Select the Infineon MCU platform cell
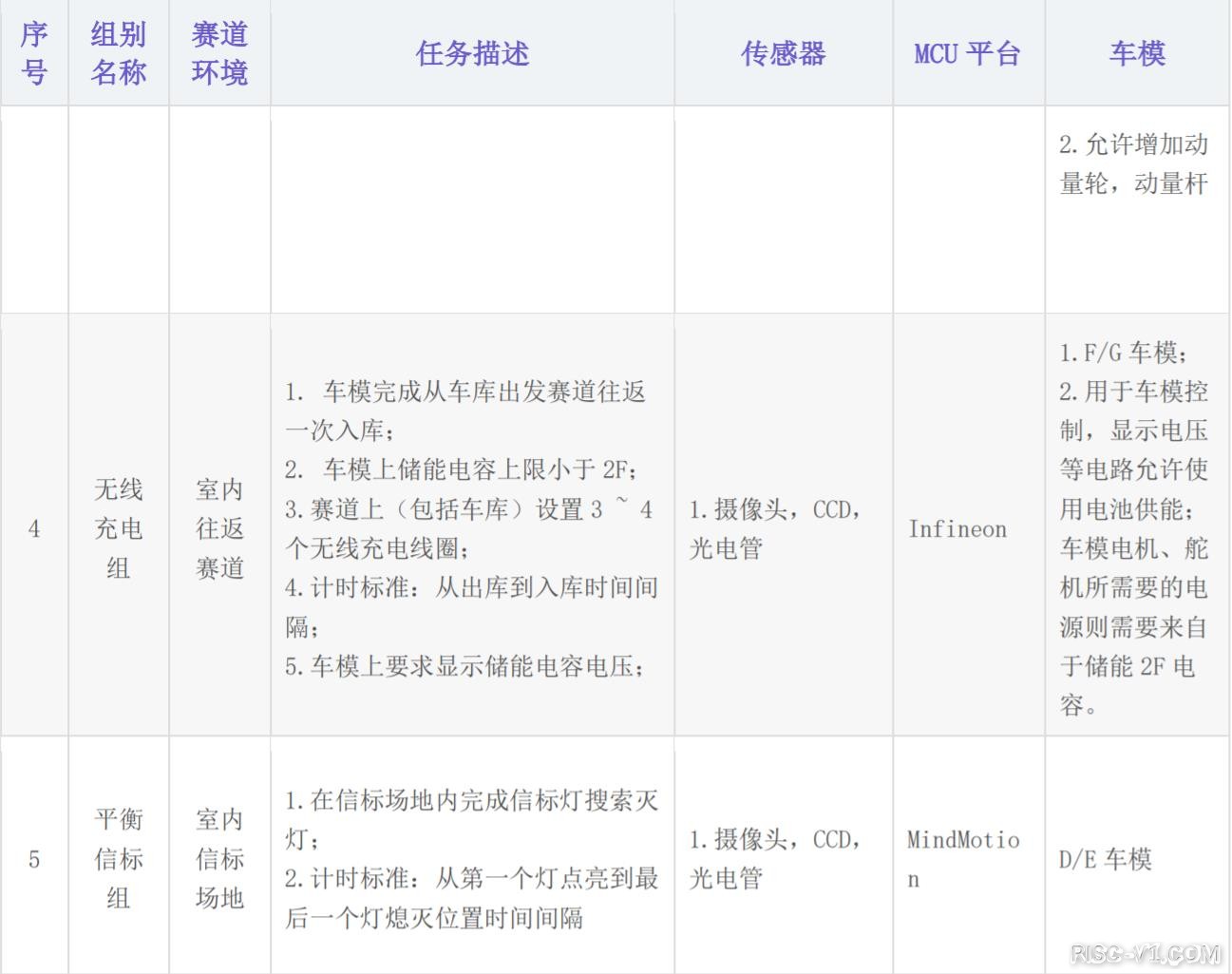1232x974 pixels. click(957, 528)
